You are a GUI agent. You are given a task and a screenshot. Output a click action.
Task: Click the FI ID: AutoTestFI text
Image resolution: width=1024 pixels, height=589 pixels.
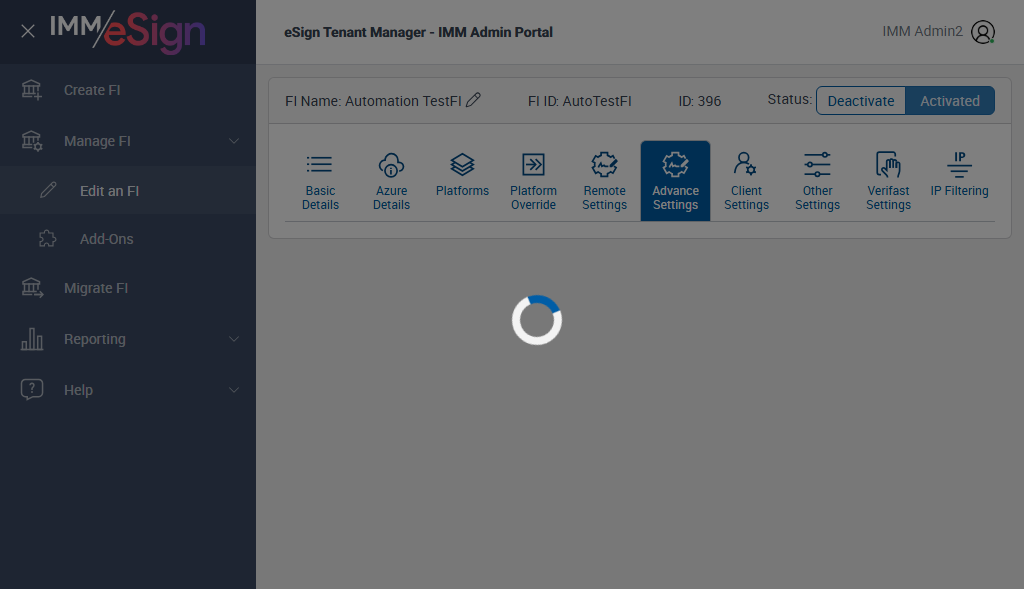click(x=579, y=101)
